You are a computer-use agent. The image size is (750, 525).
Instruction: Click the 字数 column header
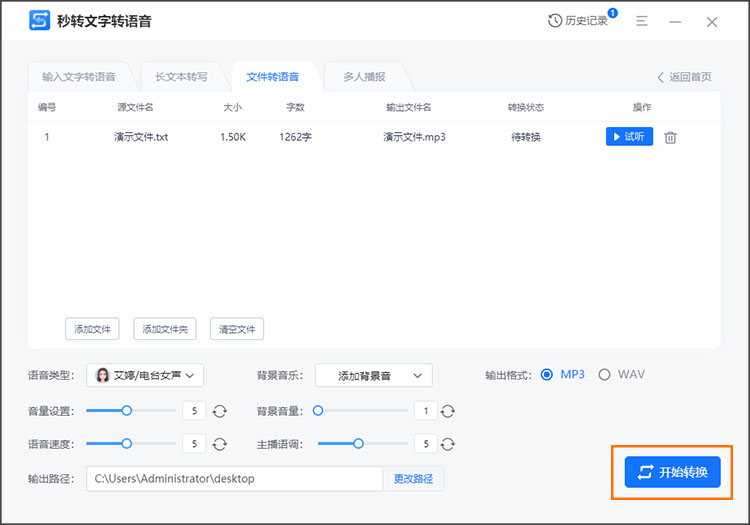[295, 107]
